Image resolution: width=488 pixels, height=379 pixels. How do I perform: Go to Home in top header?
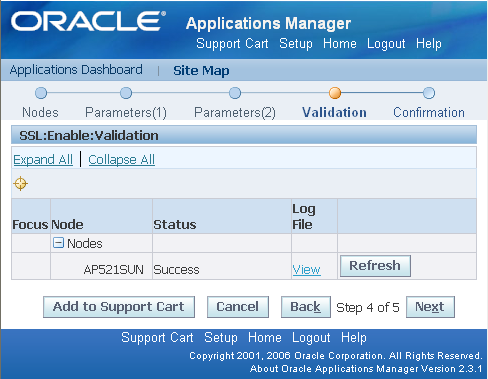click(x=340, y=44)
